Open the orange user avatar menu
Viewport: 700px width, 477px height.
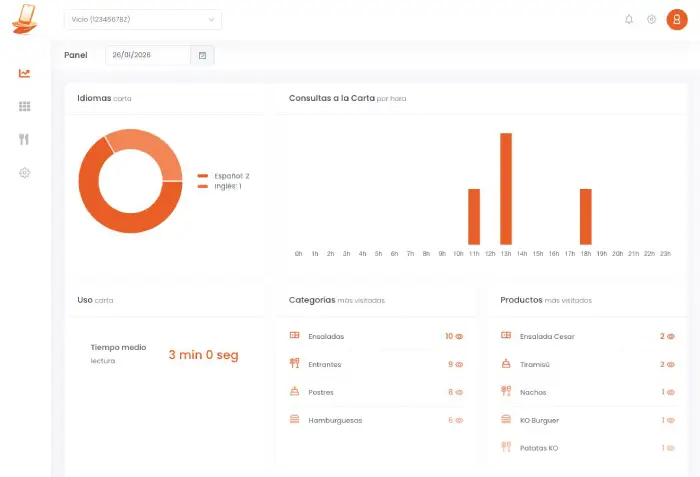676,19
